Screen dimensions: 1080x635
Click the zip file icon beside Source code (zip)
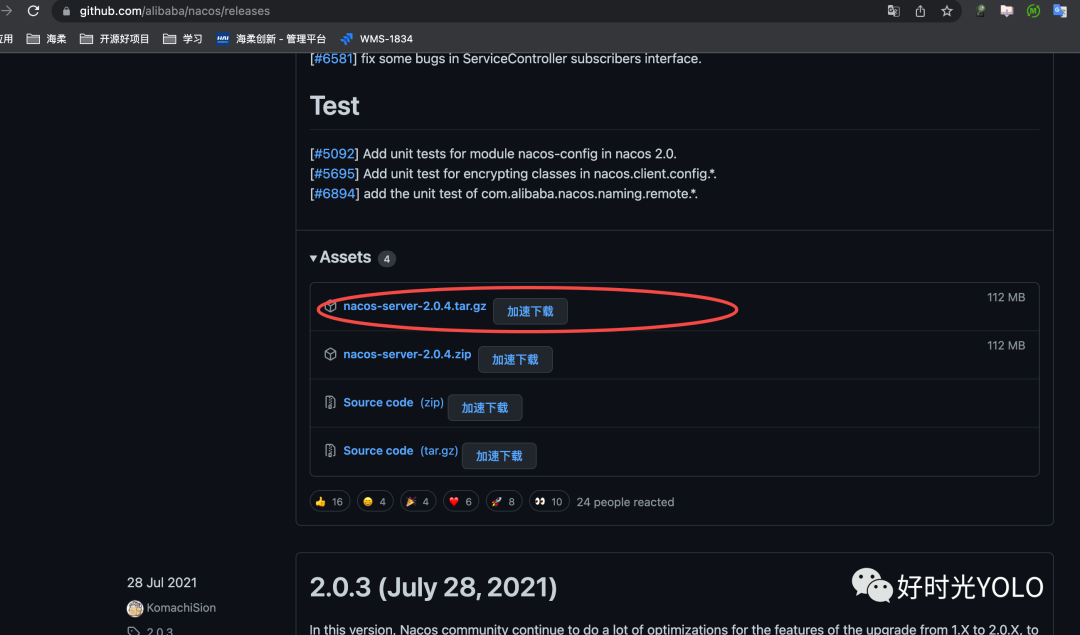[331, 402]
